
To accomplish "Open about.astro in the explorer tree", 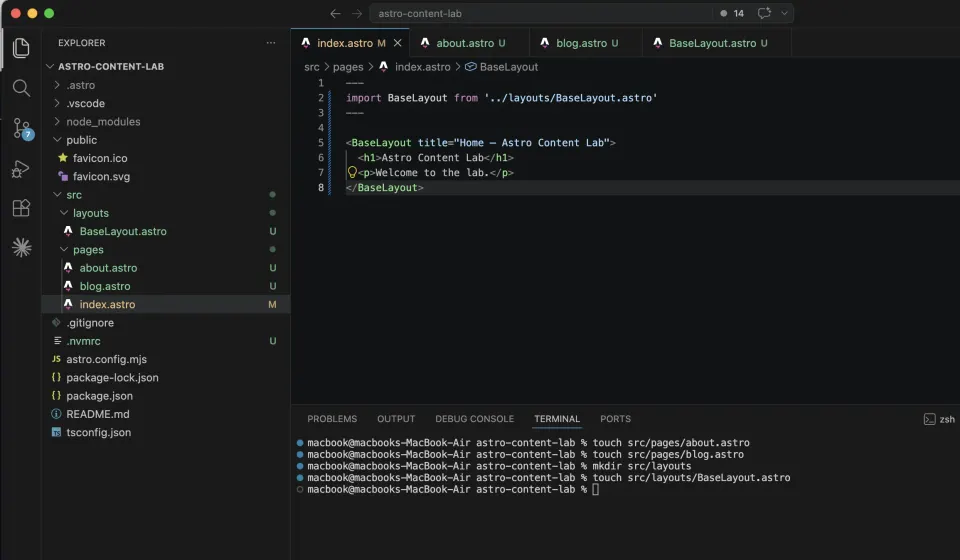I will tap(108, 268).
